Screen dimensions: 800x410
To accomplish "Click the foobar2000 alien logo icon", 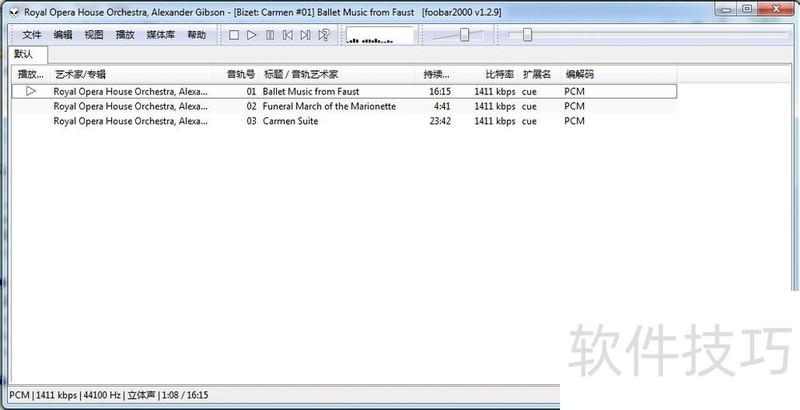I will point(14,12).
